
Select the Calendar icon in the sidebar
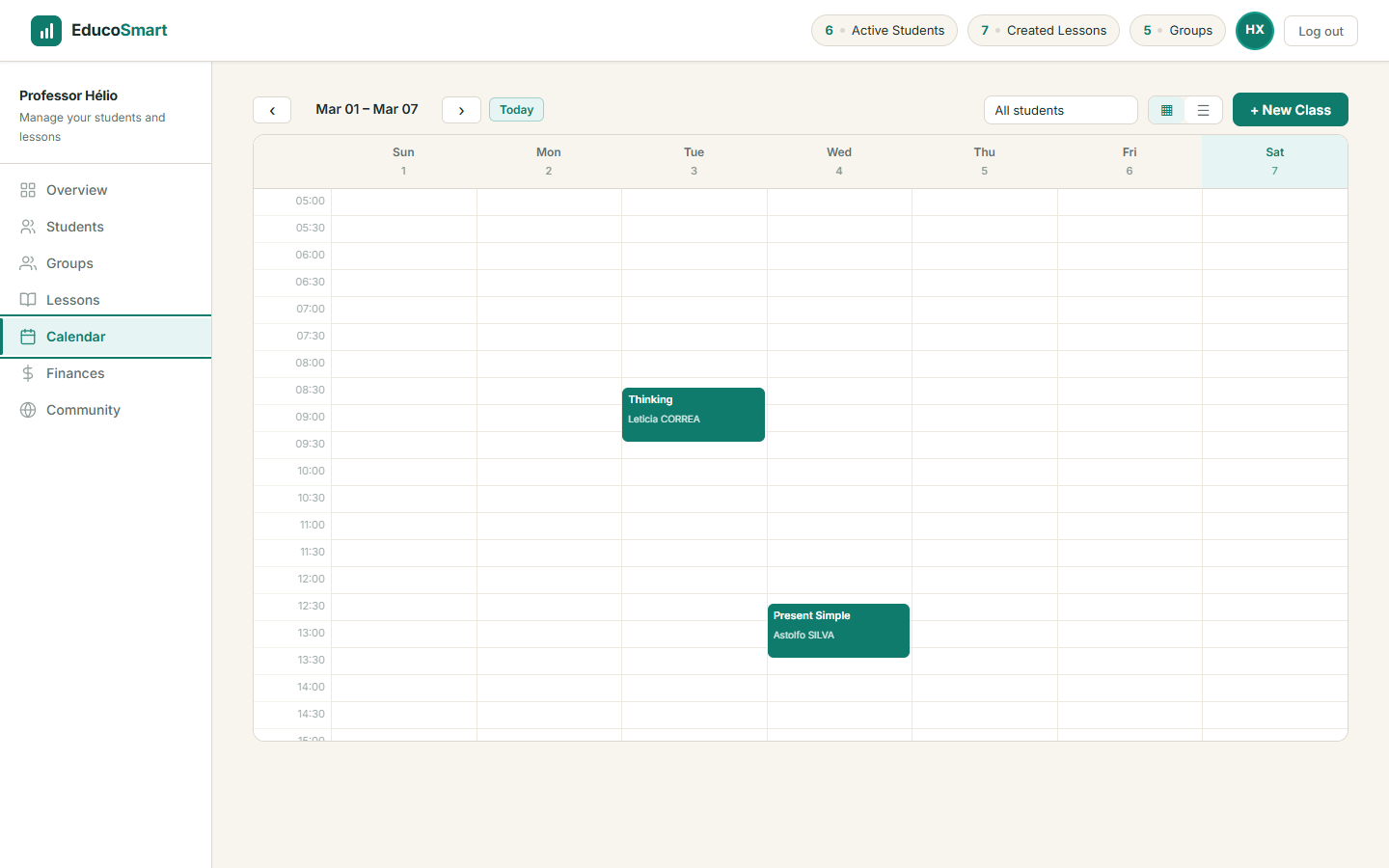30,337
